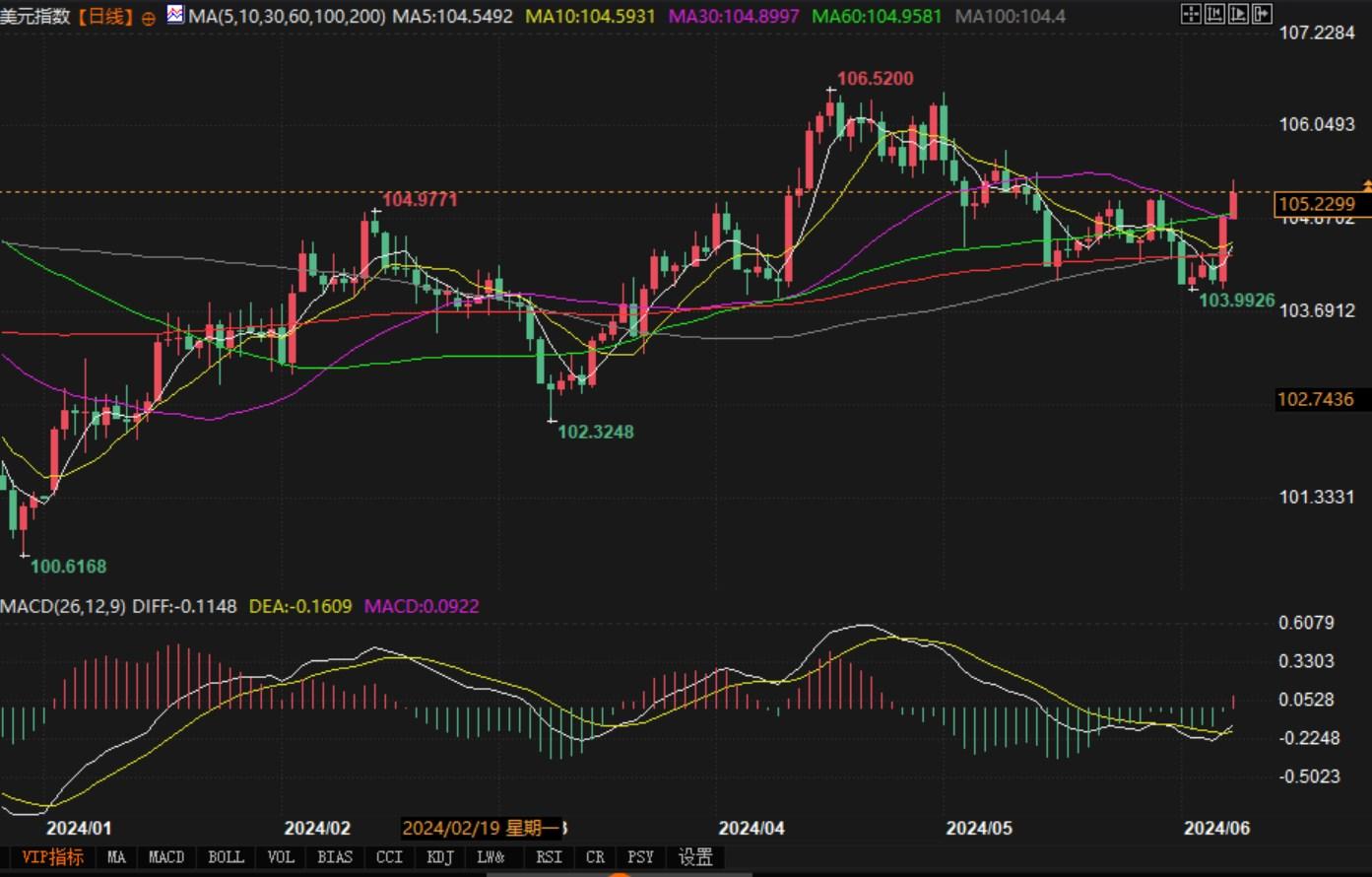Click the export arrow icon at top right
The width and height of the screenshot is (1372, 877).
(x=1262, y=14)
